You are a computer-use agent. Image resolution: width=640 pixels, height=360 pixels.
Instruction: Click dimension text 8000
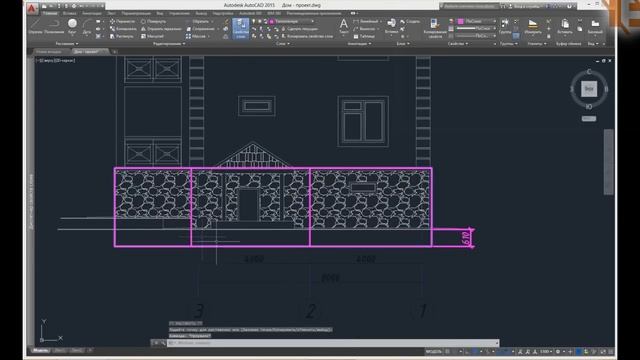tap(331, 278)
